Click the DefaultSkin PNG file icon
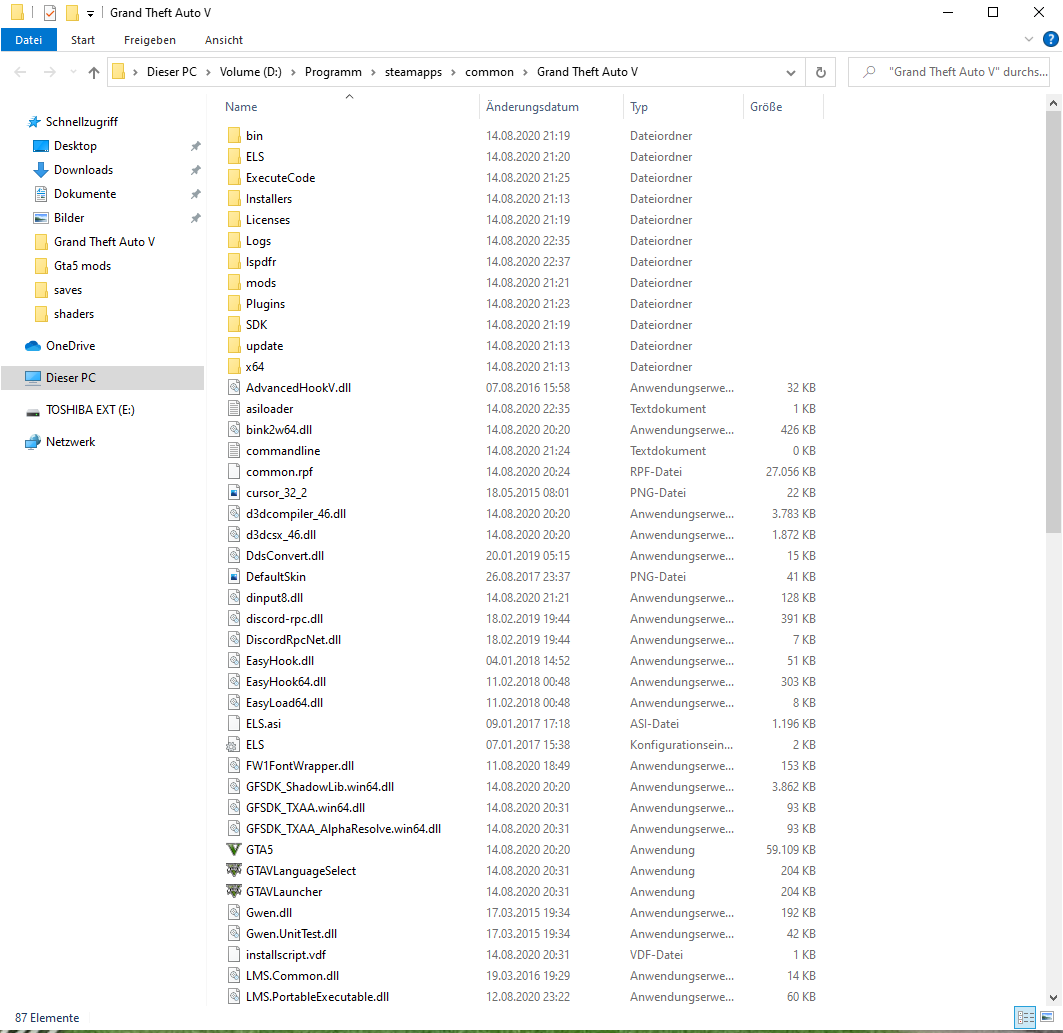This screenshot has width=1063, height=1033. point(234,577)
